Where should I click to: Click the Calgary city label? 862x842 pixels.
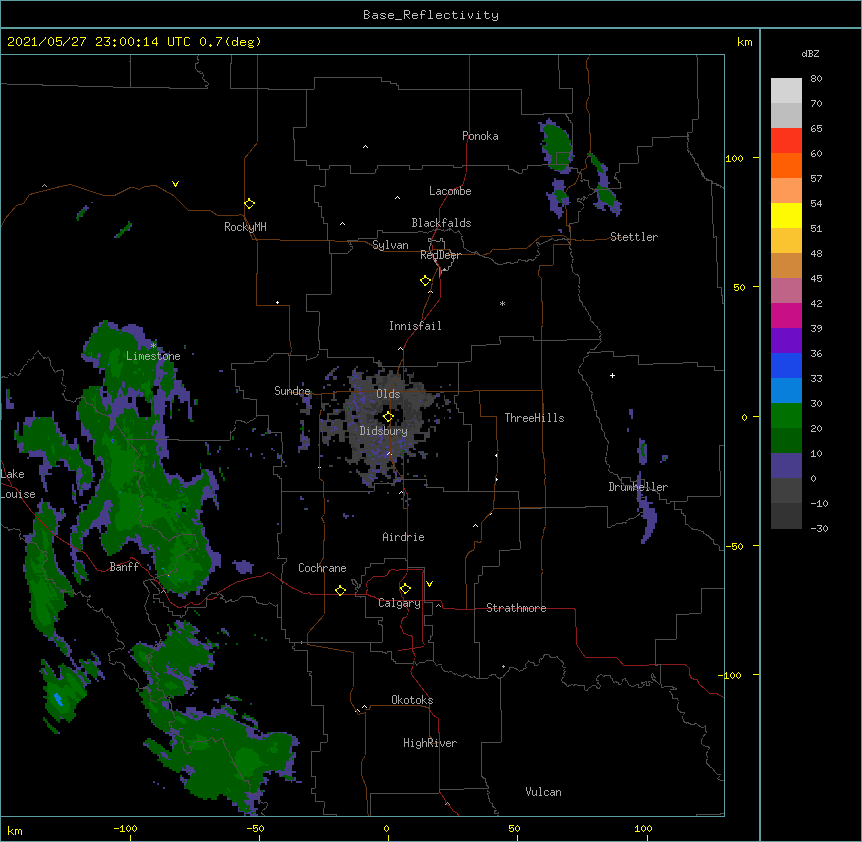coord(400,603)
